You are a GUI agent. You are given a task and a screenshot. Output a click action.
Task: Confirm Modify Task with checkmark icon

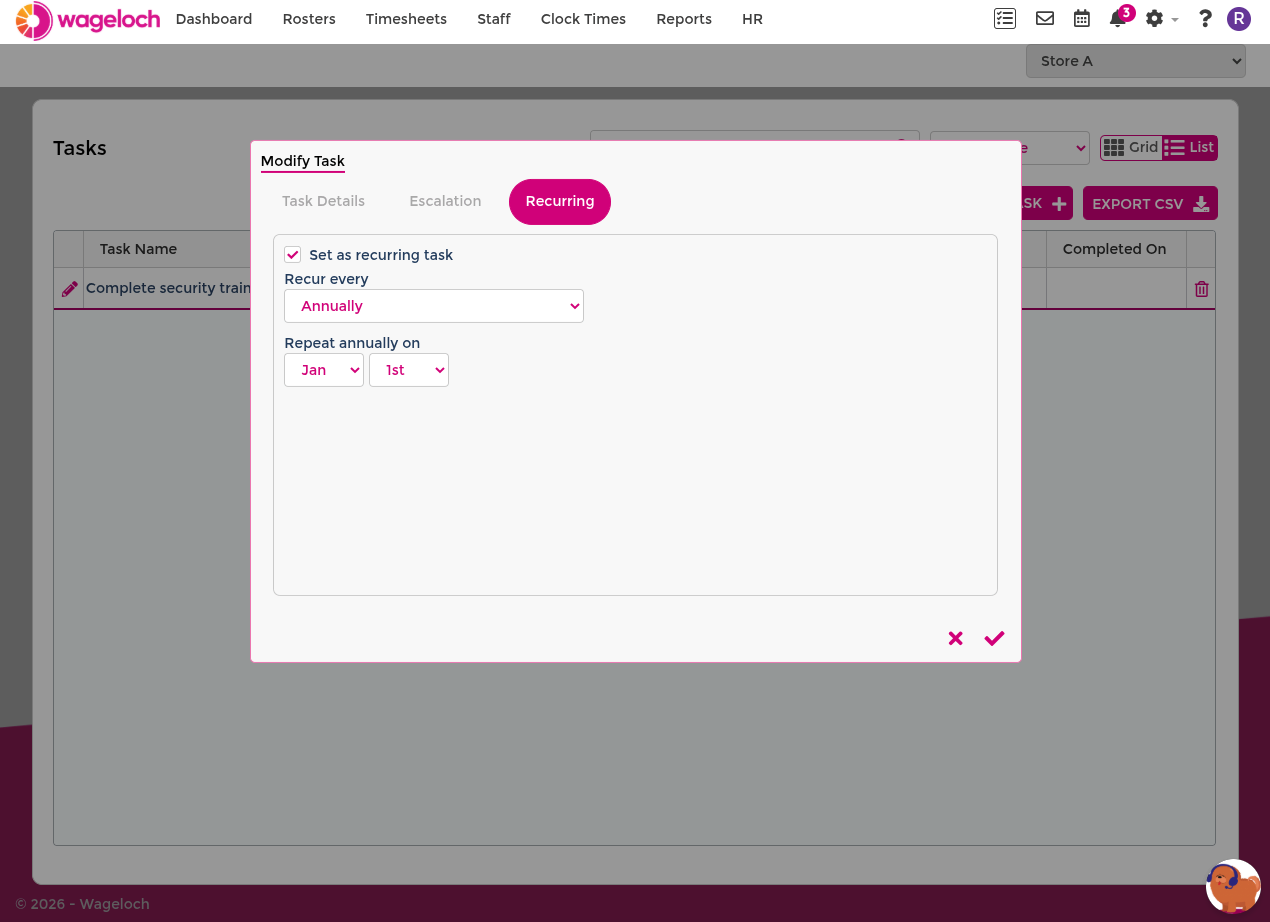(x=994, y=638)
